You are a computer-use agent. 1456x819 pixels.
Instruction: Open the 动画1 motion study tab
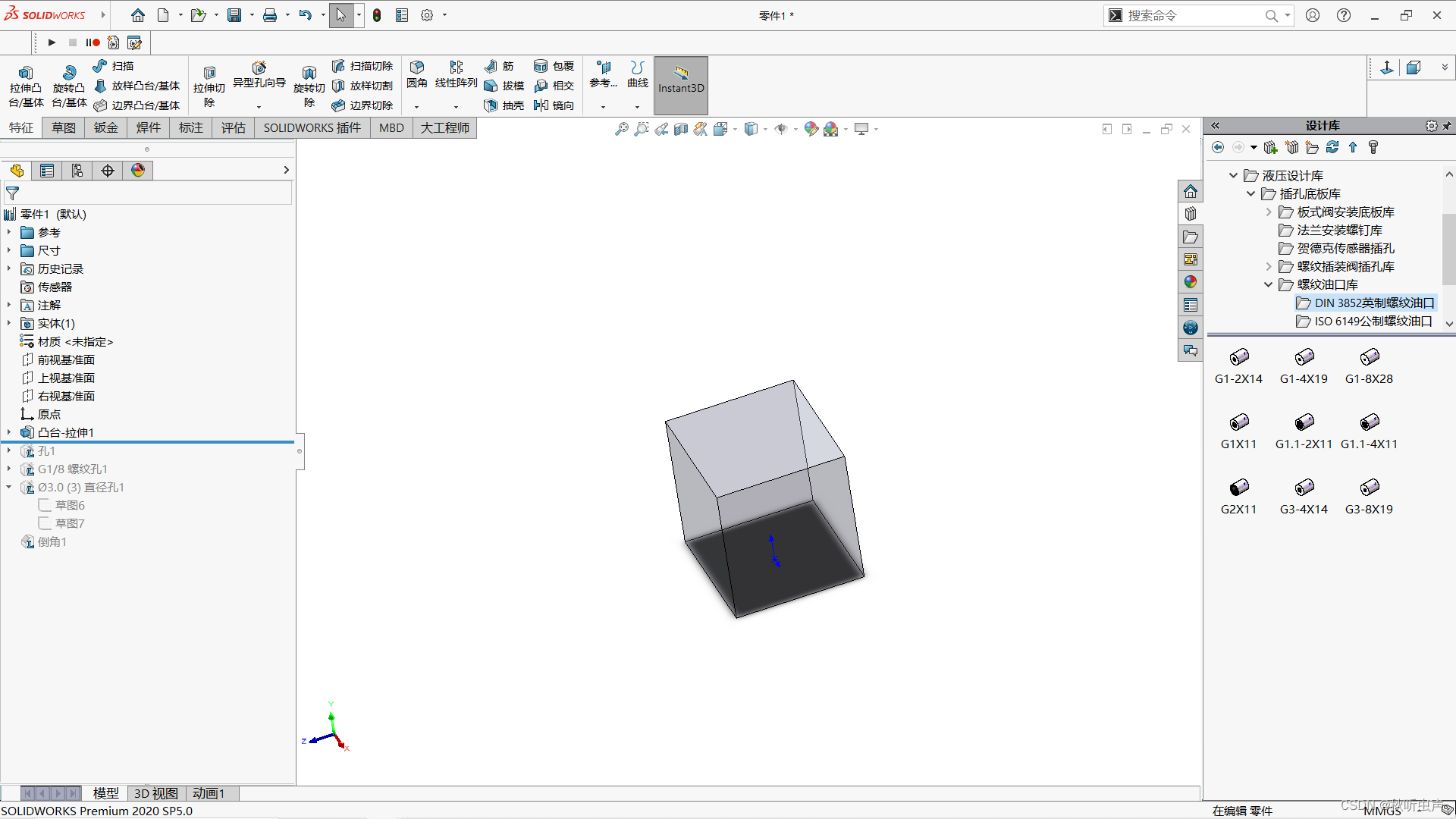[209, 793]
